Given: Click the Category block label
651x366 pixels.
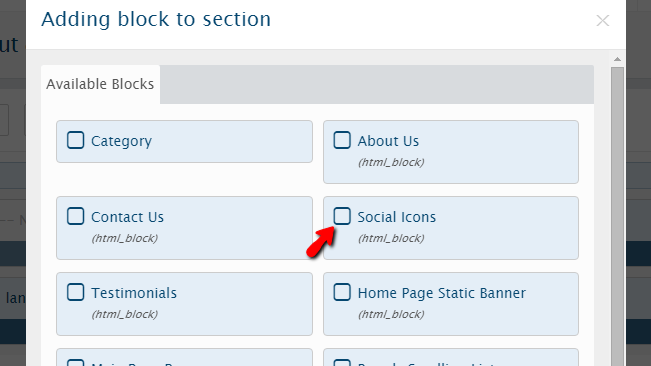Looking at the screenshot, I should tap(121, 141).
